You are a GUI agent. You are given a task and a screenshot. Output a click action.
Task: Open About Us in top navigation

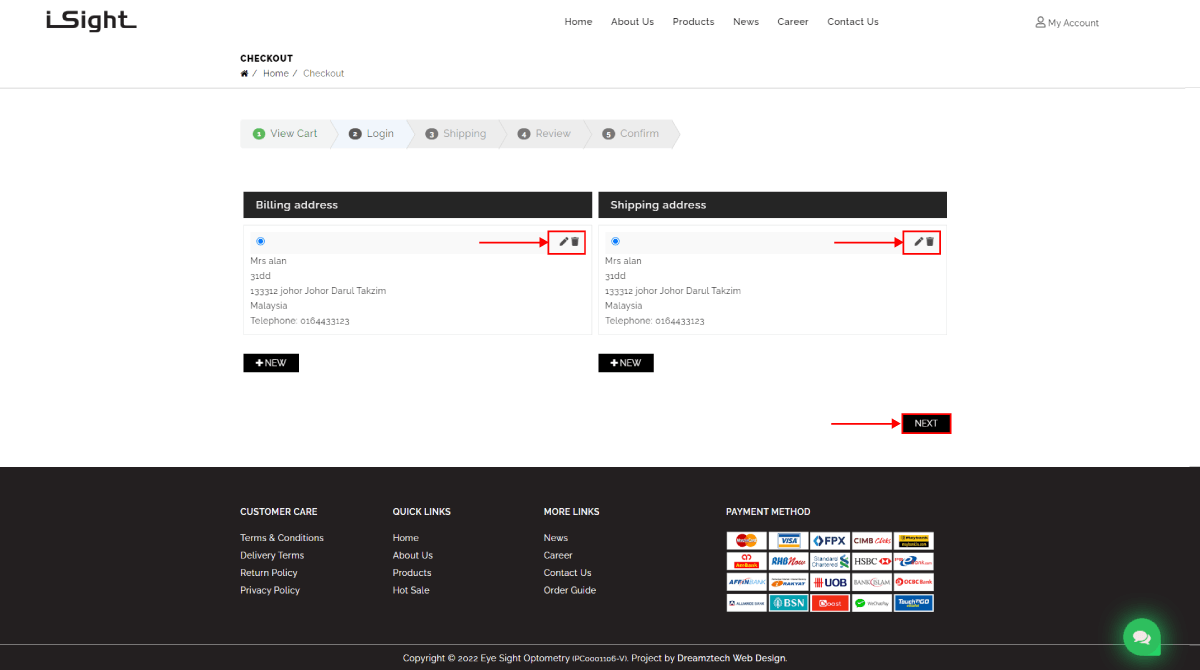[632, 22]
